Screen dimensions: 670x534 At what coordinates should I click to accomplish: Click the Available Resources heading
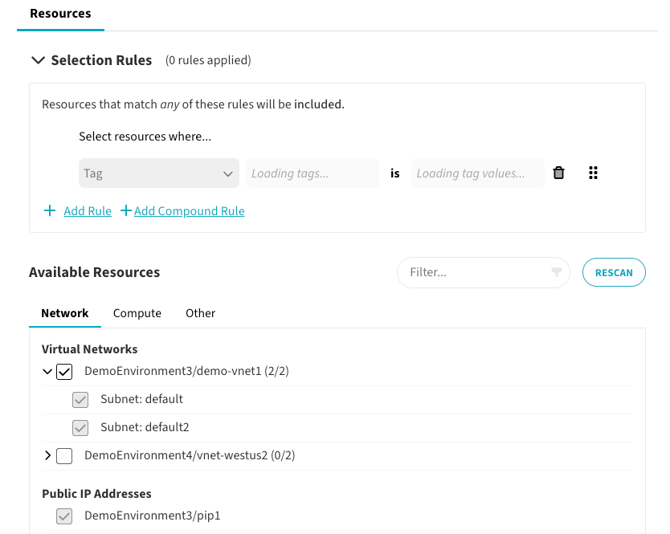tap(94, 272)
